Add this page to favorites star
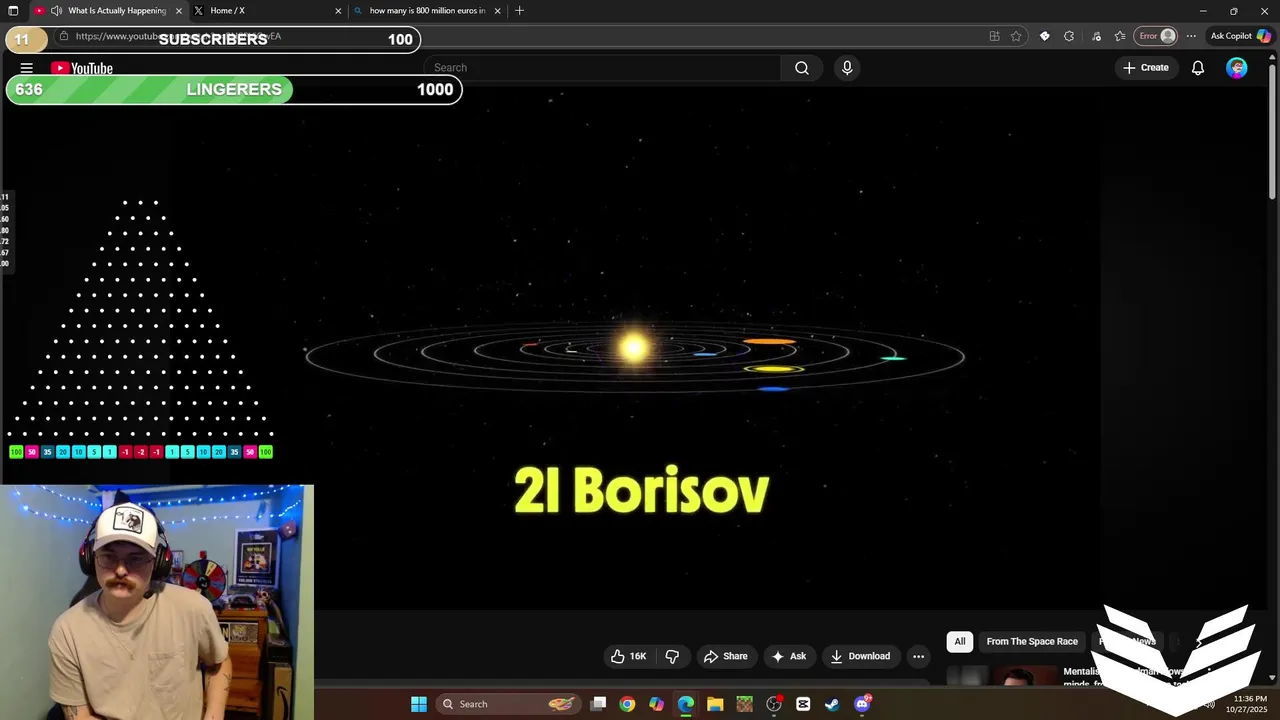Viewport: 1280px width, 720px height. coord(1016,36)
